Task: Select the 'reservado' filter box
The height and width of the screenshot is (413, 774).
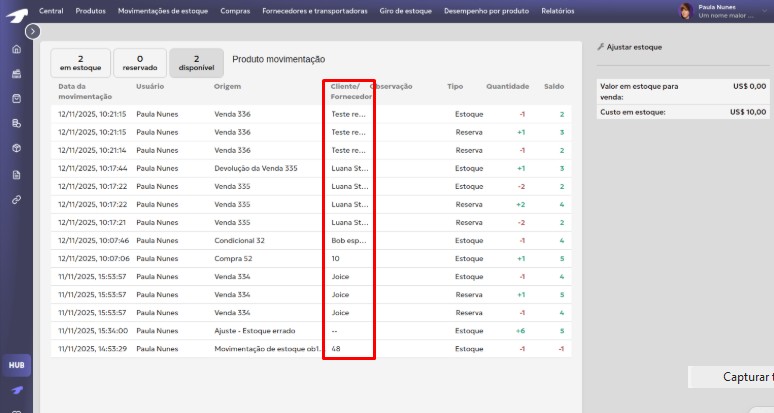Action: (138, 63)
